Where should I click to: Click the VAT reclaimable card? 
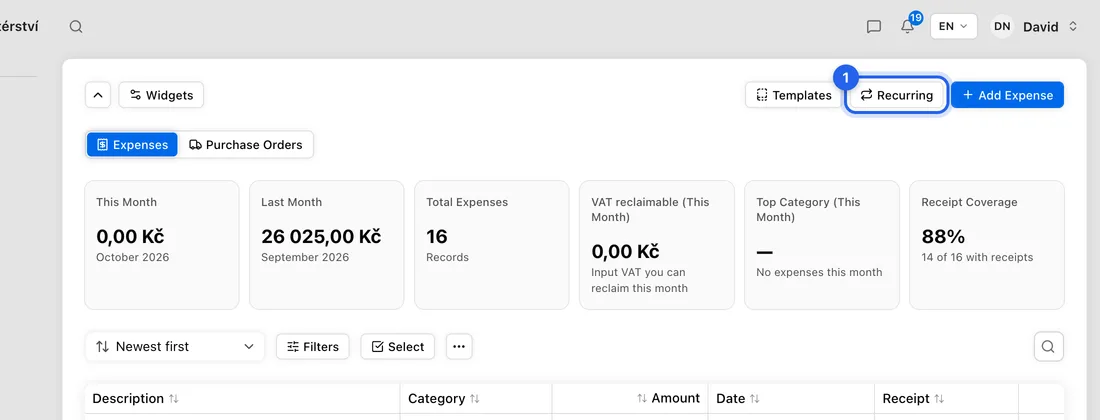(657, 245)
